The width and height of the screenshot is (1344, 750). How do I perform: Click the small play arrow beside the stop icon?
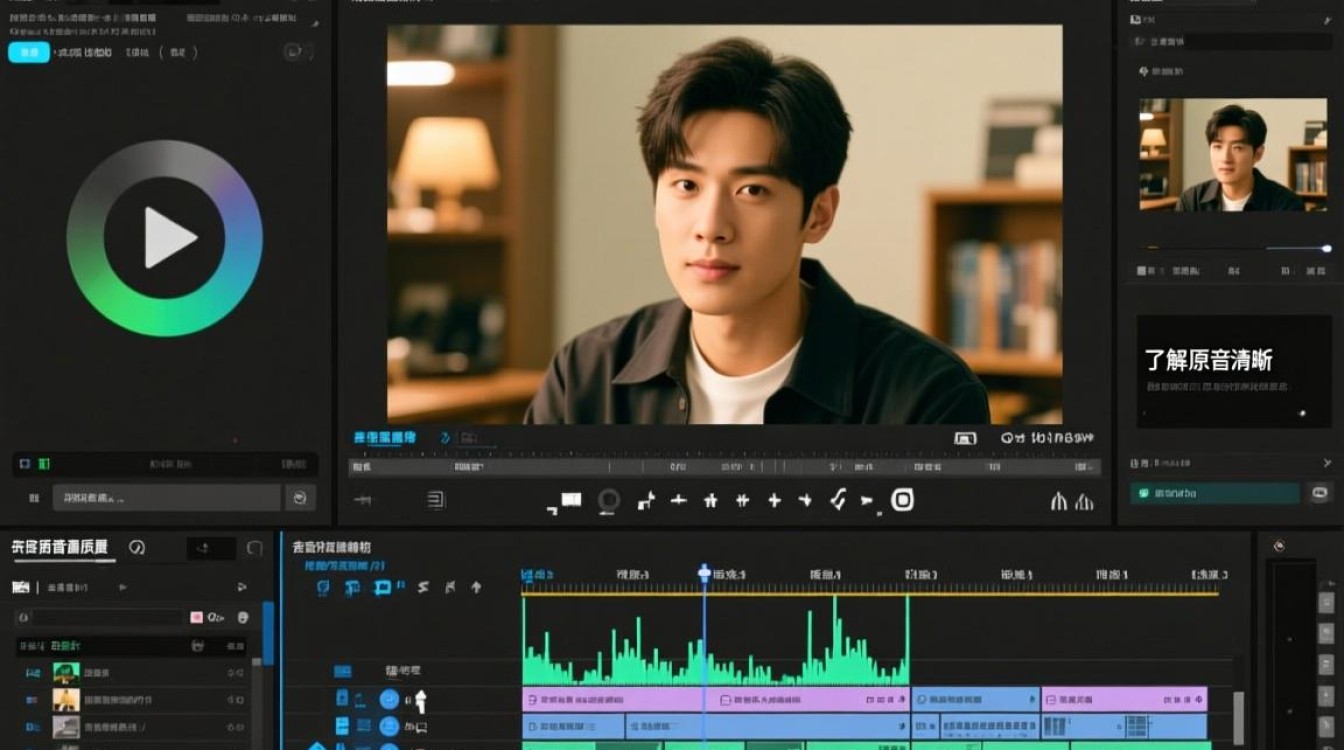[x=867, y=501]
